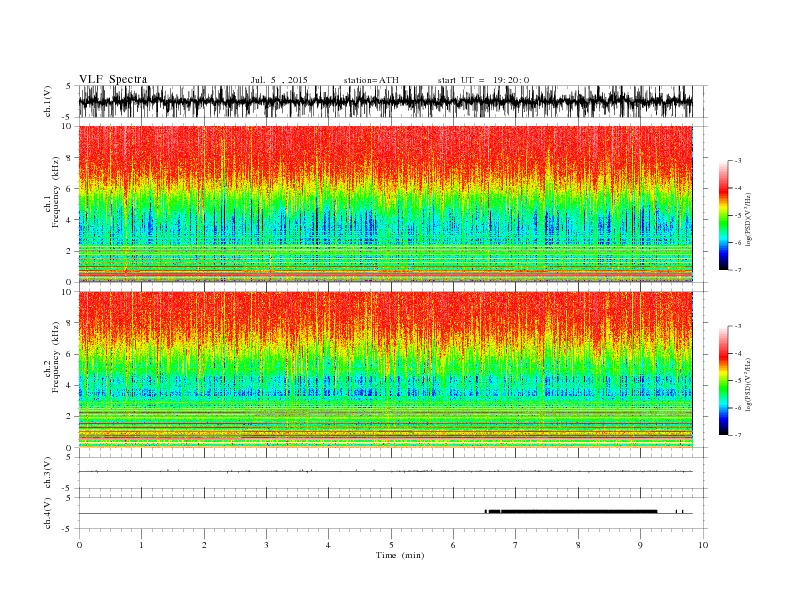792x612 pixels.
Task: Click the 'ch.3(V)' axis label
Action: 48,473
